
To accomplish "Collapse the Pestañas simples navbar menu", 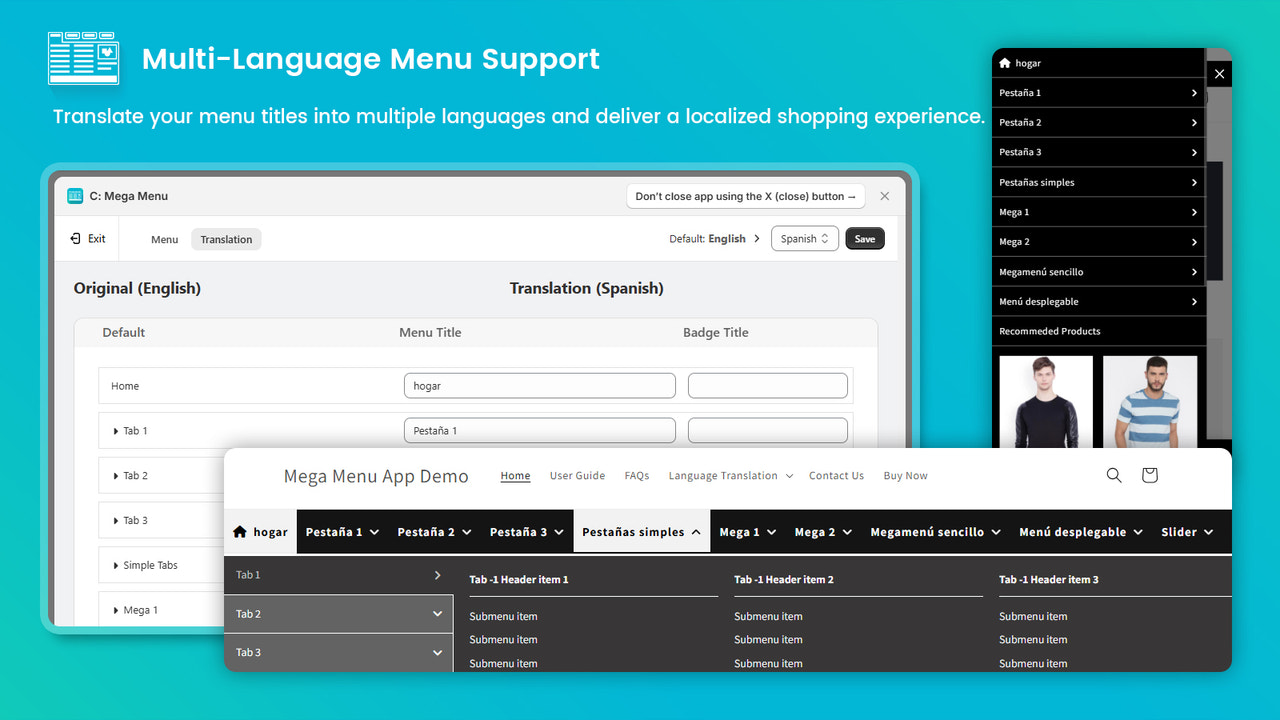I will [x=642, y=532].
